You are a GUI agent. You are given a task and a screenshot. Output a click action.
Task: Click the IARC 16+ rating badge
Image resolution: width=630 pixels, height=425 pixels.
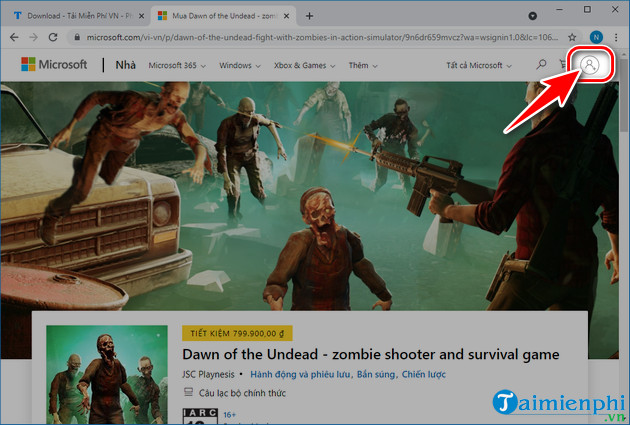point(200,417)
